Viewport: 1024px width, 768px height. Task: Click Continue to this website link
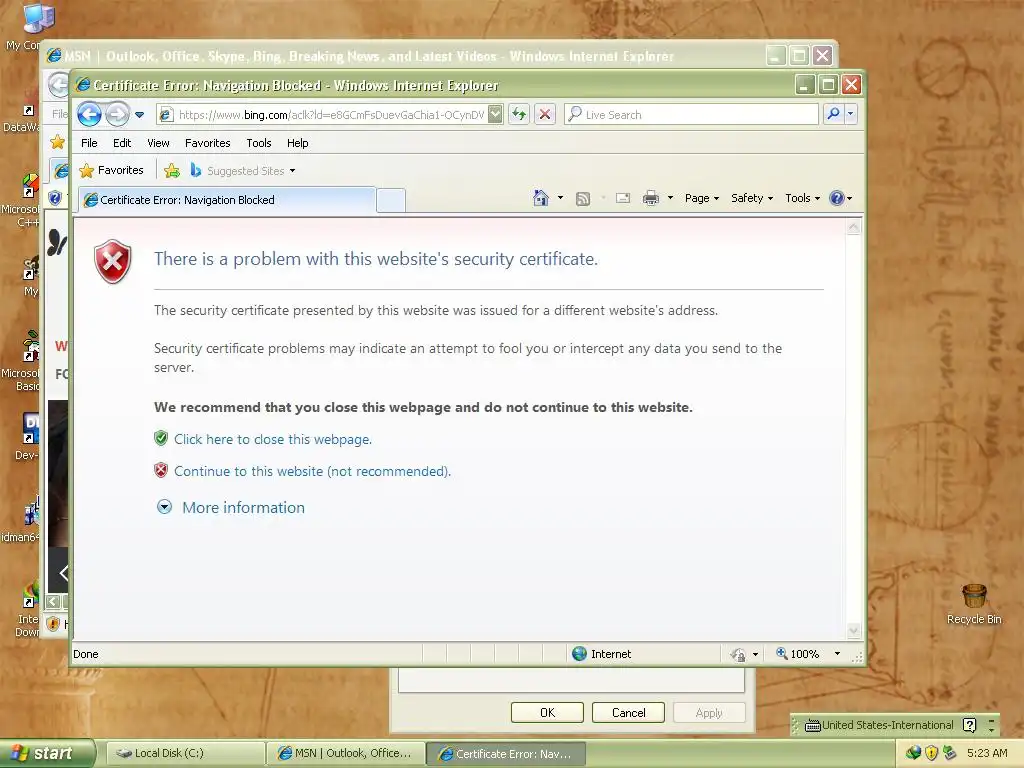click(x=312, y=472)
